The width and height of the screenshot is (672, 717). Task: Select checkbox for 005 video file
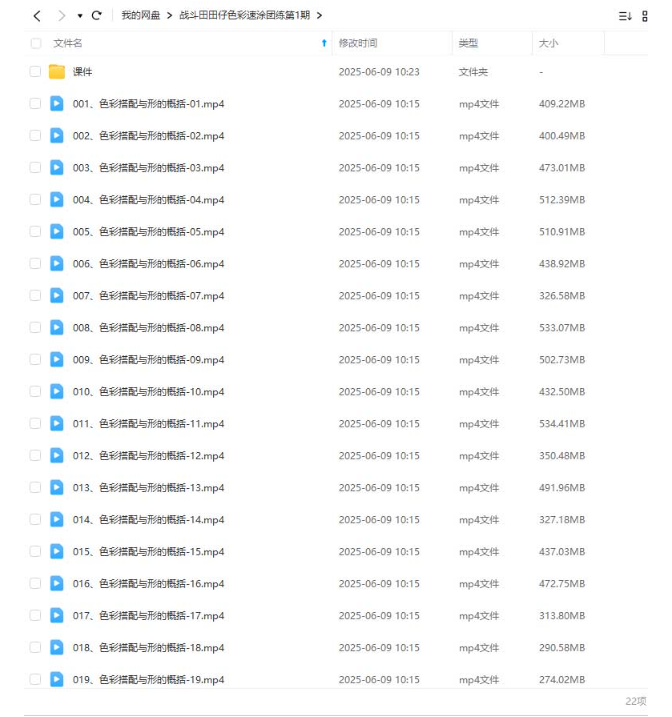click(35, 231)
